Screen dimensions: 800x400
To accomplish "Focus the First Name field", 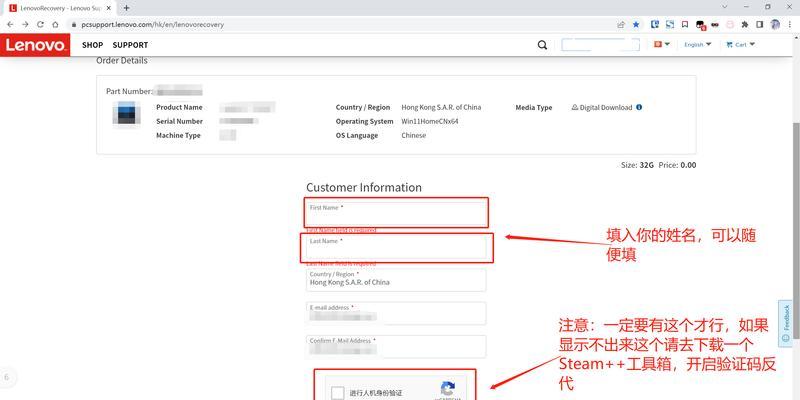I will [x=396, y=213].
